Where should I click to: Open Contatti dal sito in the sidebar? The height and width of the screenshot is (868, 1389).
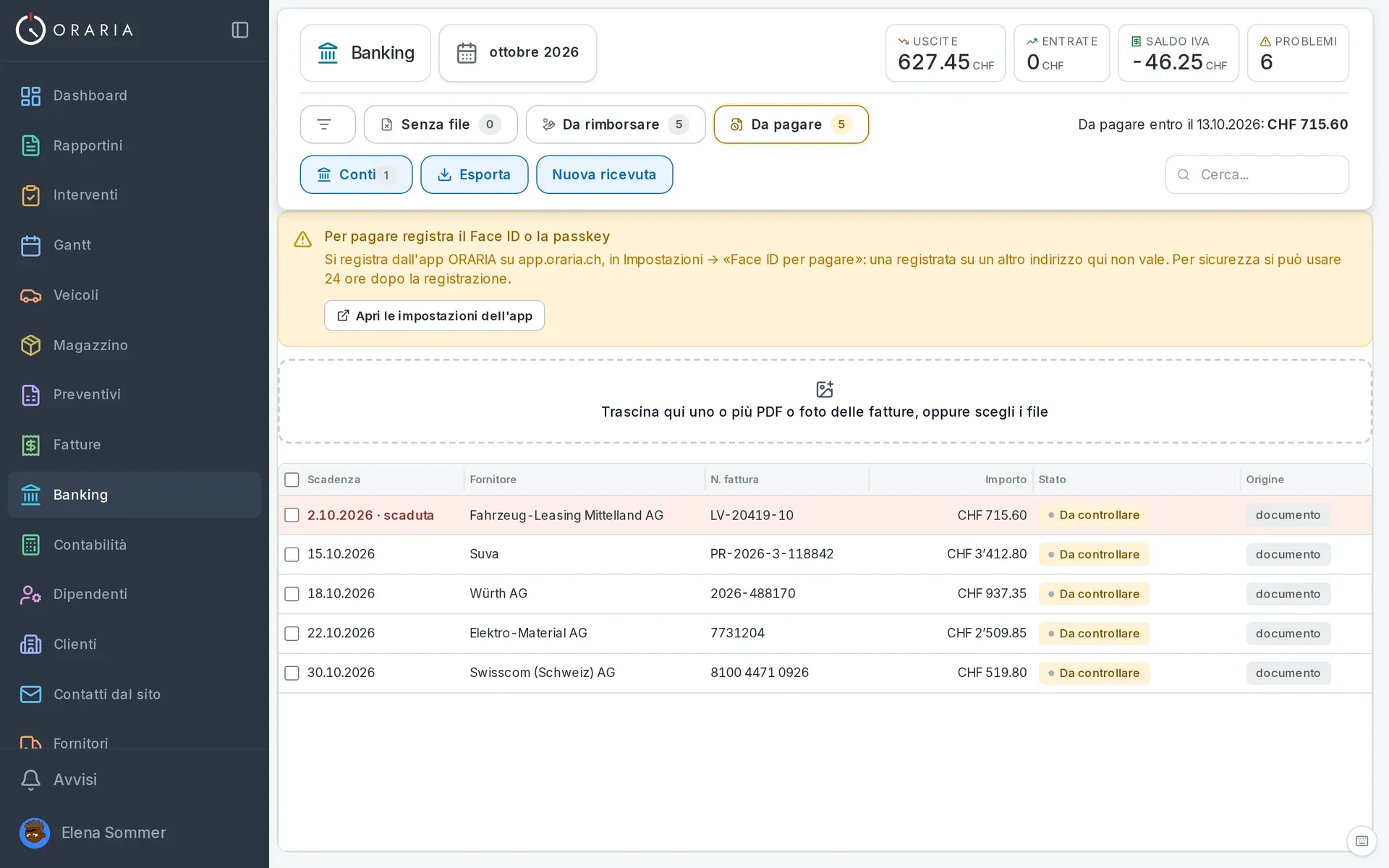(135, 694)
